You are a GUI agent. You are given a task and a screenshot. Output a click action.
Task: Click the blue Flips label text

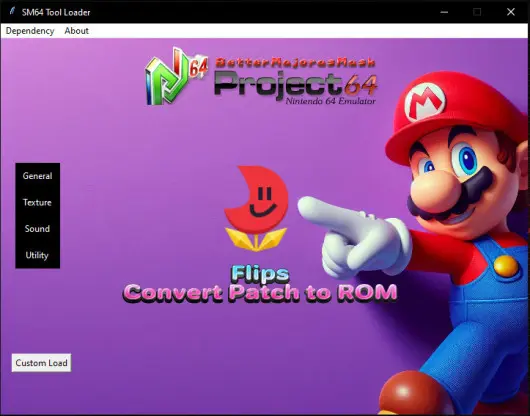[260, 273]
